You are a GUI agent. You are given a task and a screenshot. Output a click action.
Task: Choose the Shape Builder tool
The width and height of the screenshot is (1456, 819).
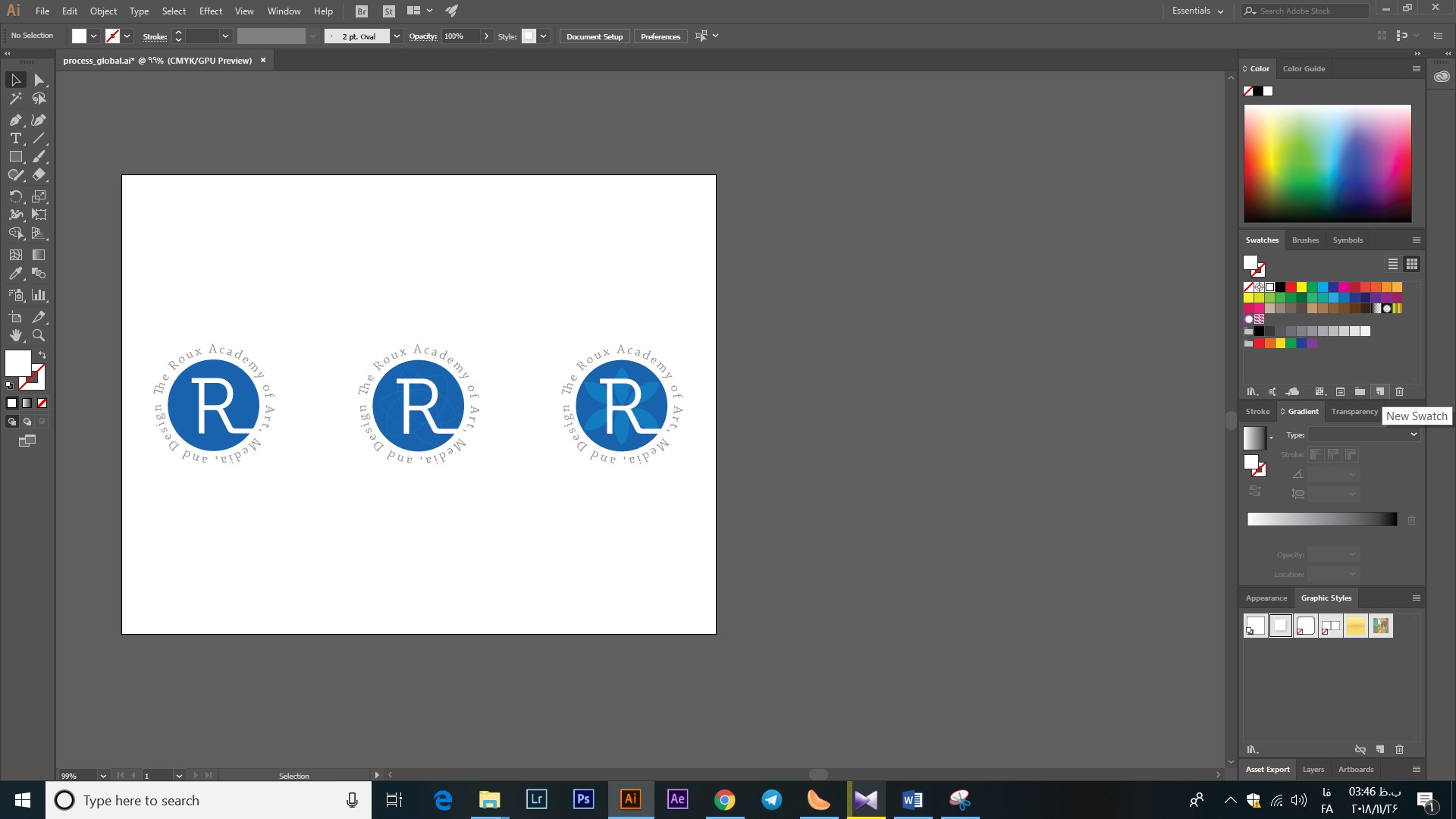click(16, 233)
